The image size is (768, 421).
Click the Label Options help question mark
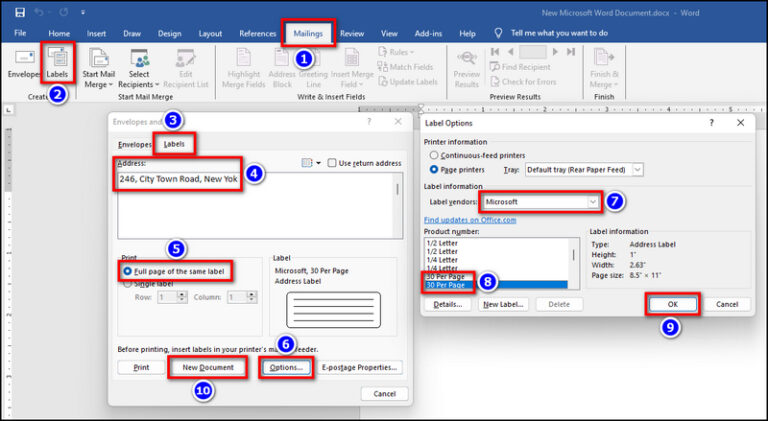[712, 123]
